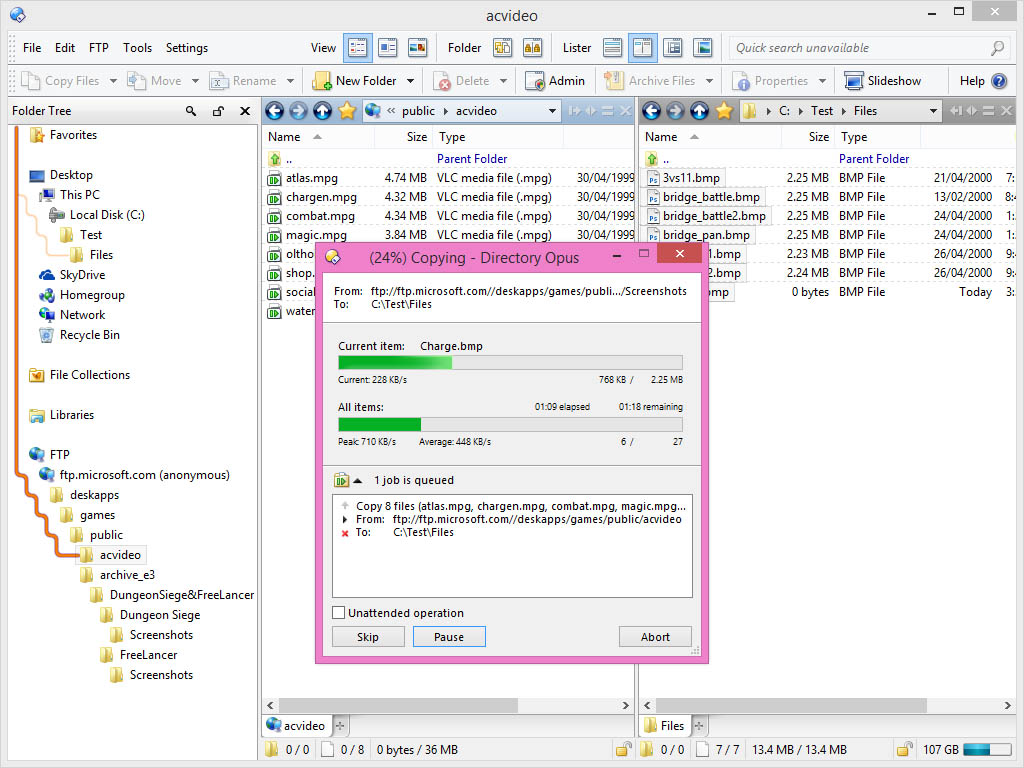
Task: Click All items progress bar
Action: [510, 424]
